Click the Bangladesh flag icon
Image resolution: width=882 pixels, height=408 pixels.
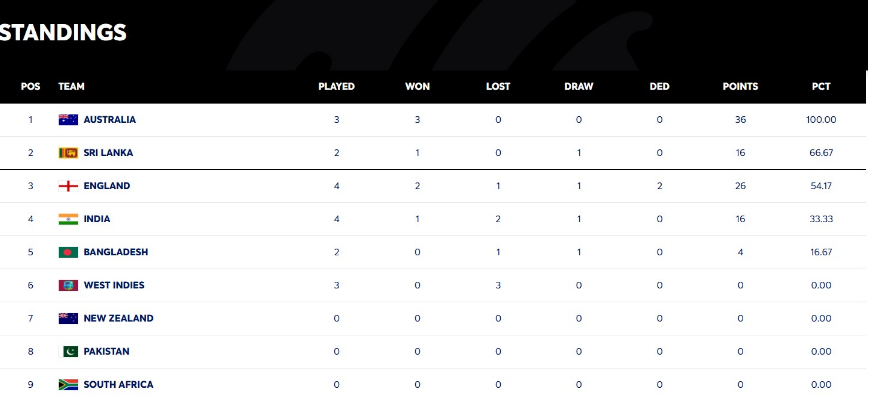[68, 252]
